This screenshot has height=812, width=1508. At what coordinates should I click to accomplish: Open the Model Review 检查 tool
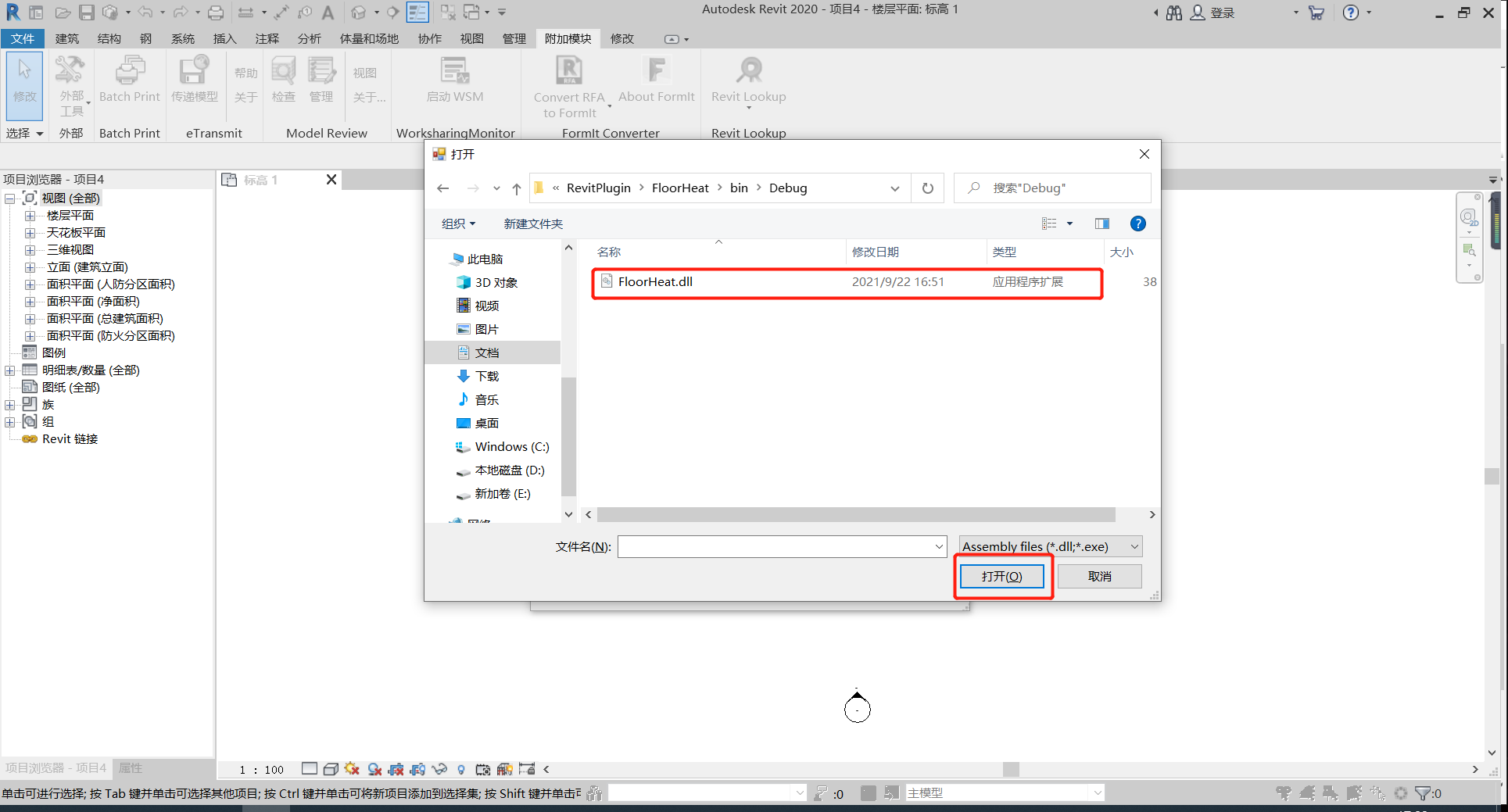coord(283,80)
